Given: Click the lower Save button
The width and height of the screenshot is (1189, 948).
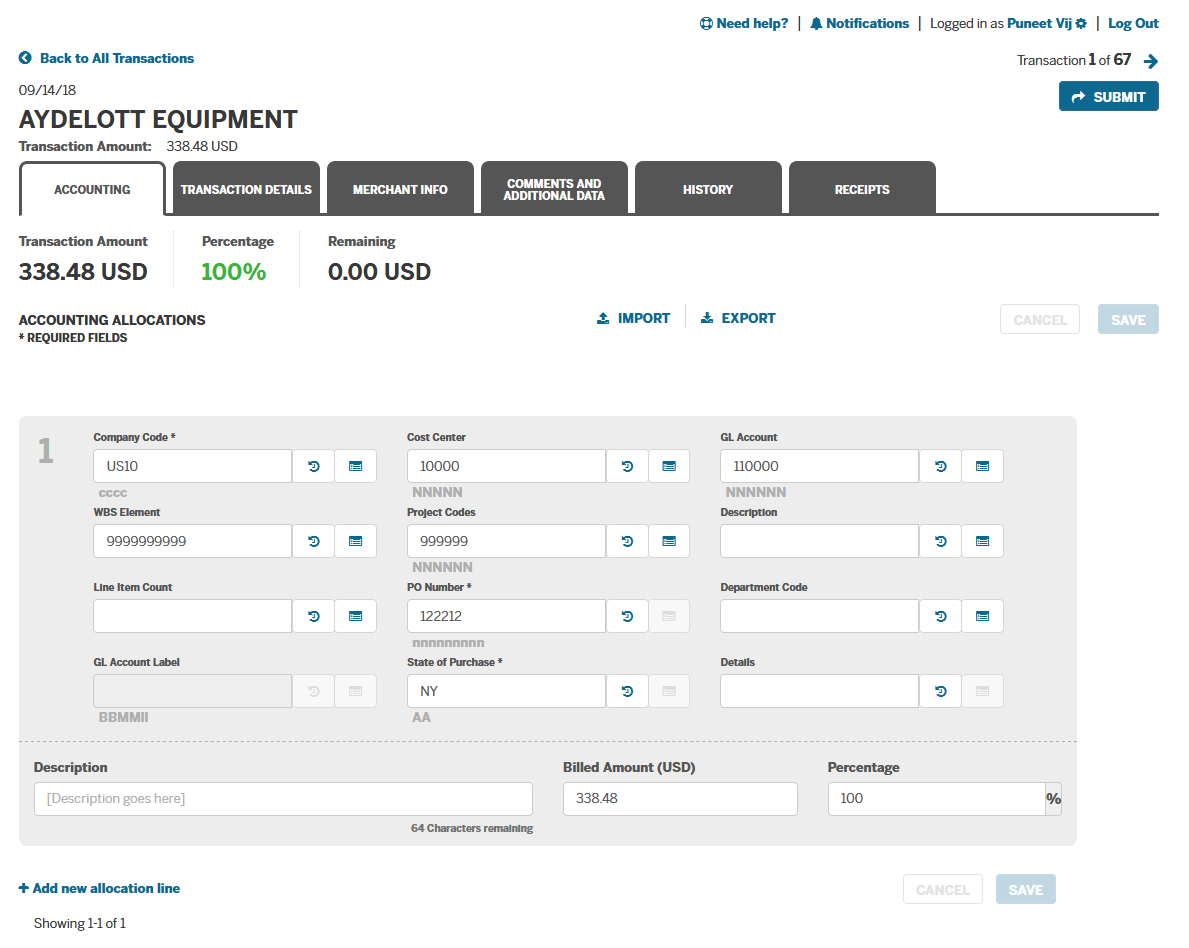Looking at the screenshot, I should (x=1026, y=890).
